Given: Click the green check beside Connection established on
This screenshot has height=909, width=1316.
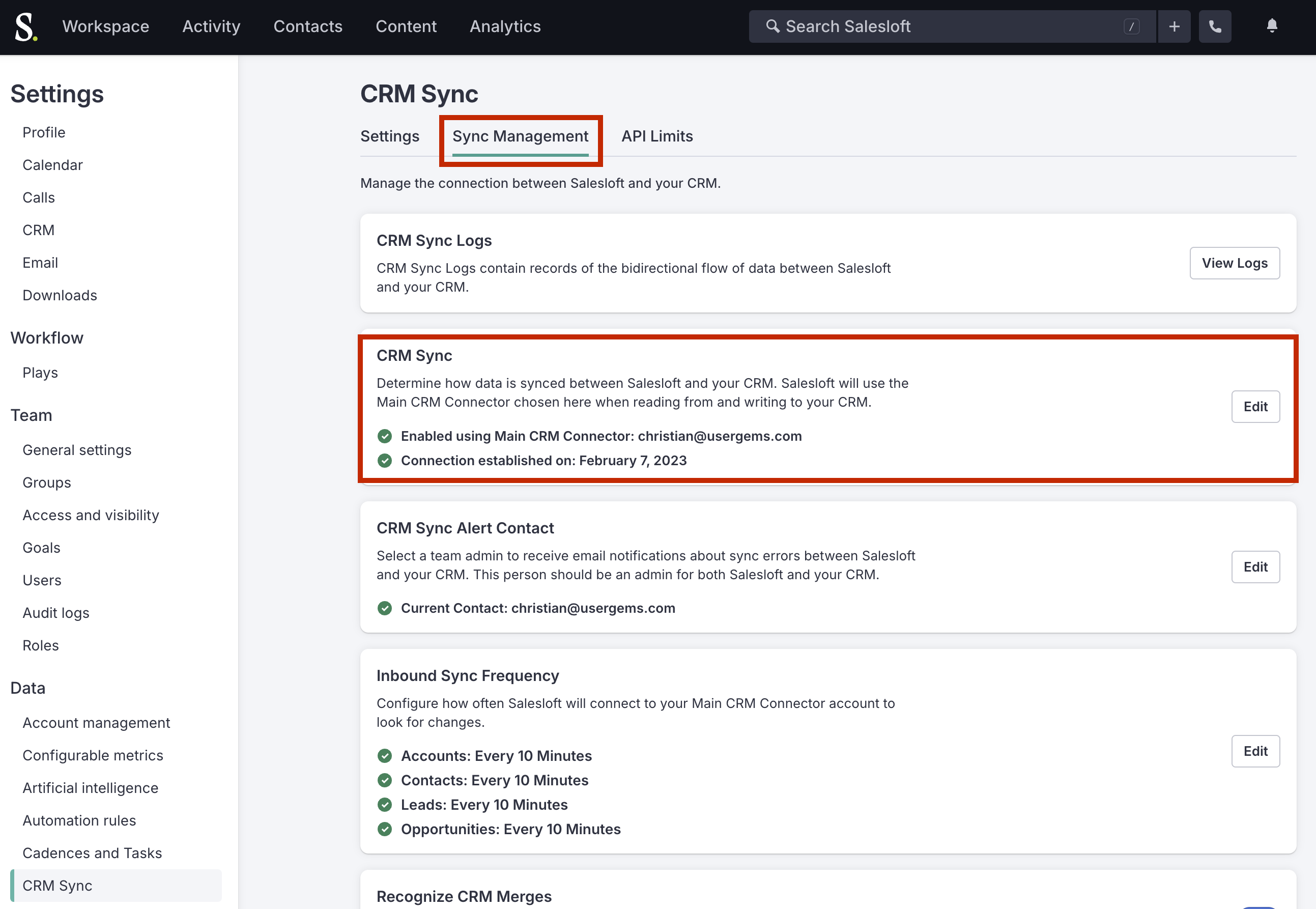Looking at the screenshot, I should pyautogui.click(x=384, y=461).
